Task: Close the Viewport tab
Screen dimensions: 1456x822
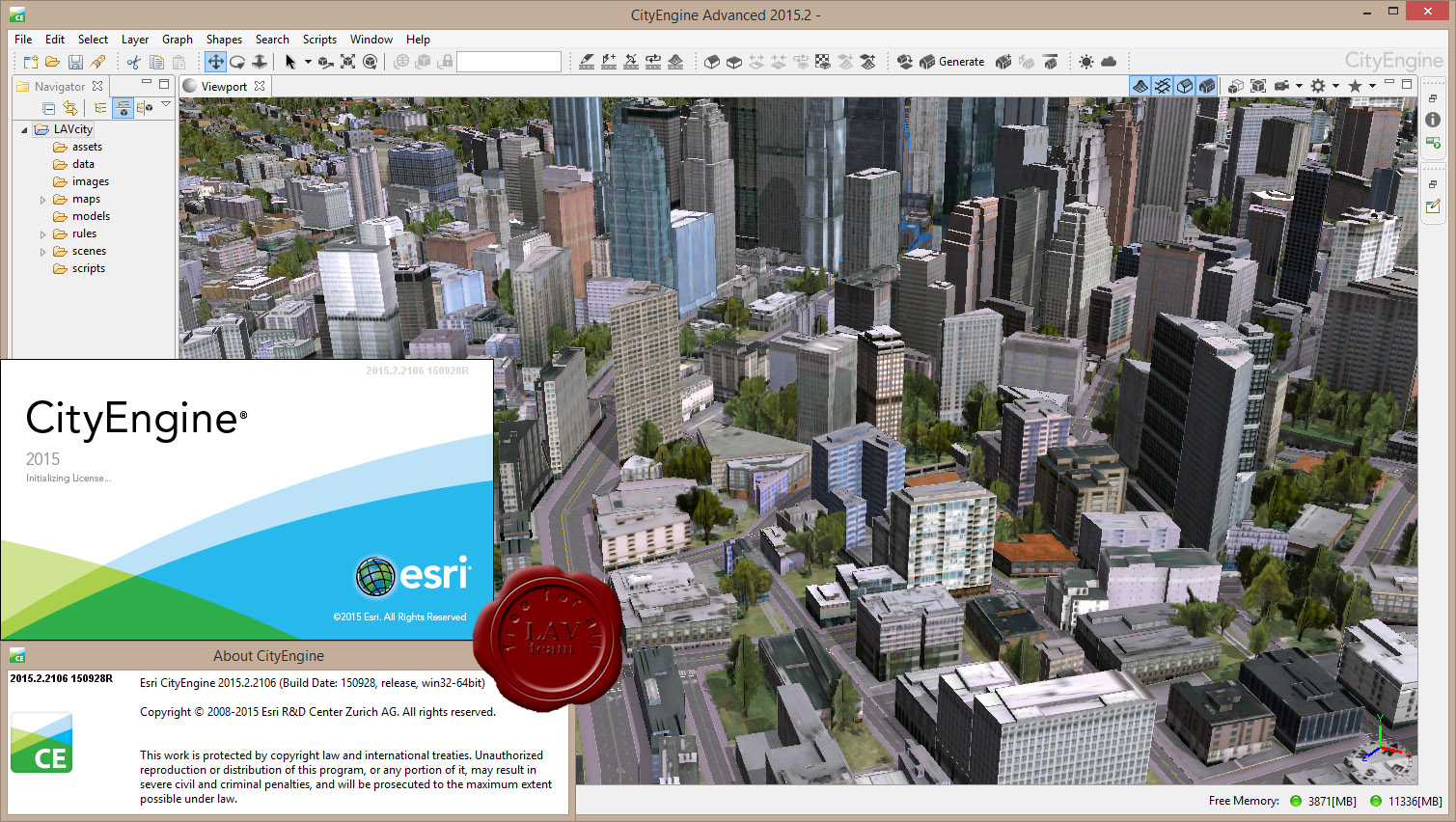Action: pyautogui.click(x=260, y=87)
